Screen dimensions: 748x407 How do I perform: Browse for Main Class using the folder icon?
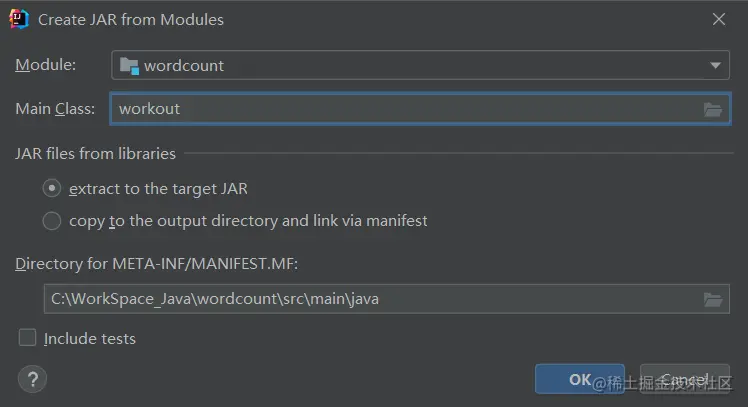point(713,110)
